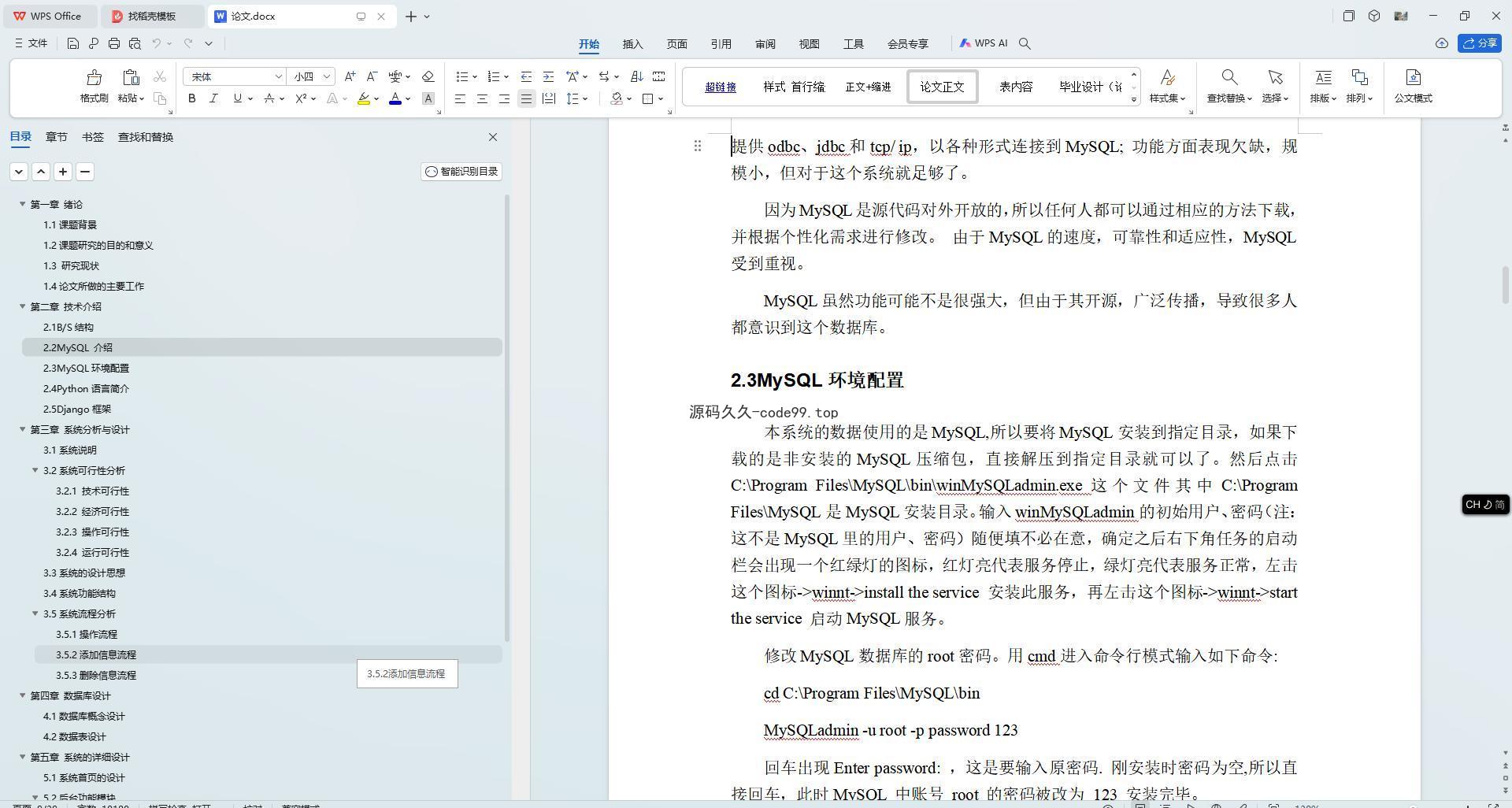
Task: Close the navigation pane with the X
Action: (x=493, y=137)
